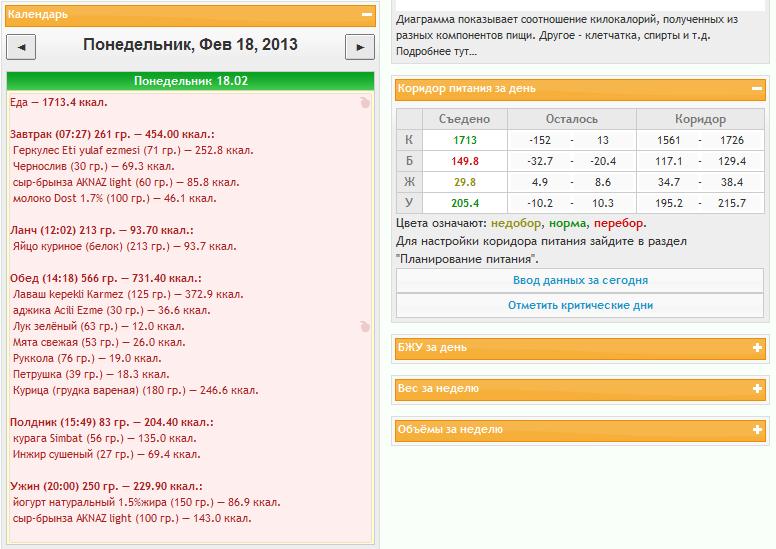Go to the next day in calendar
This screenshot has height=549, width=776.
[360, 48]
